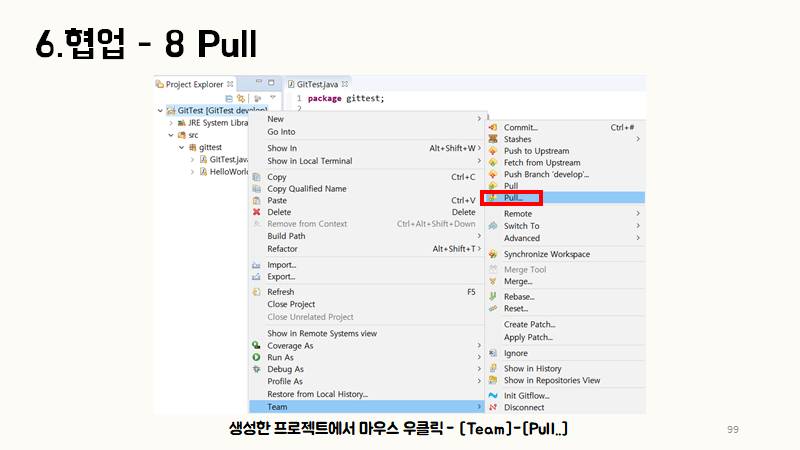
Task: Click the Push to Upstream icon
Action: (493, 151)
